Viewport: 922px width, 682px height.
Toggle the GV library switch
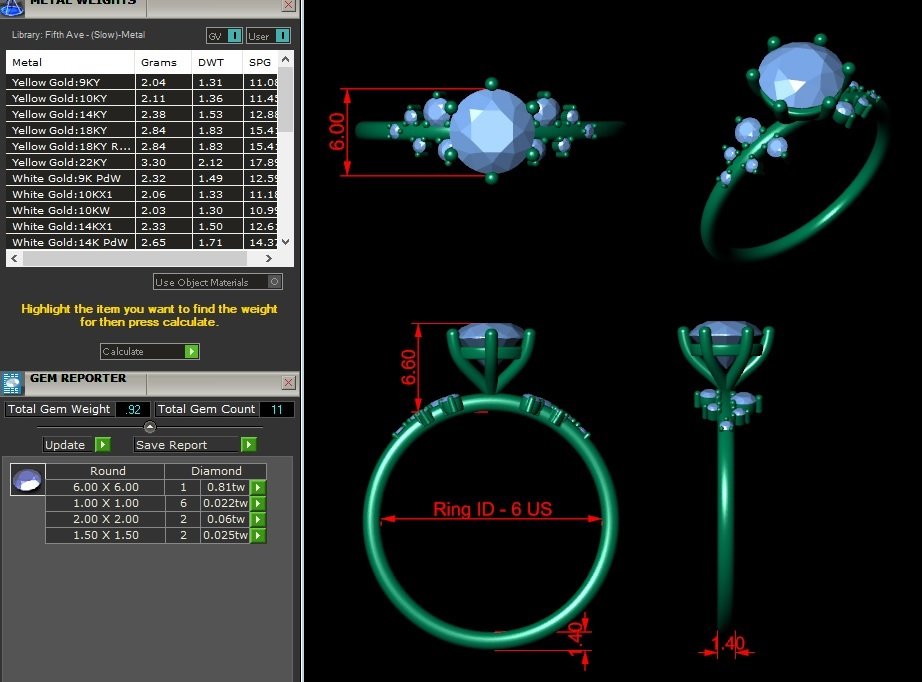234,36
